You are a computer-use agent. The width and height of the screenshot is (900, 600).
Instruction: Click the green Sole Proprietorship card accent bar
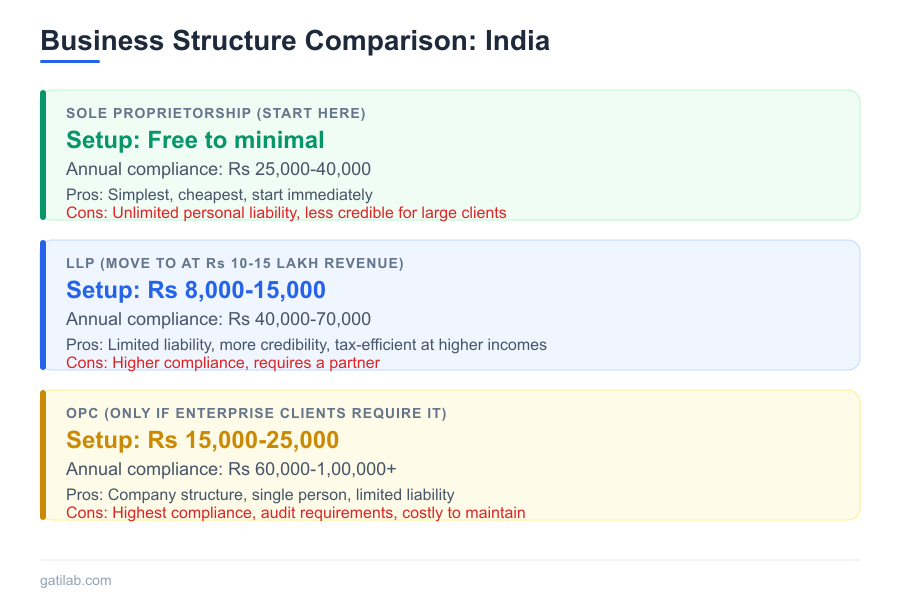43,153
